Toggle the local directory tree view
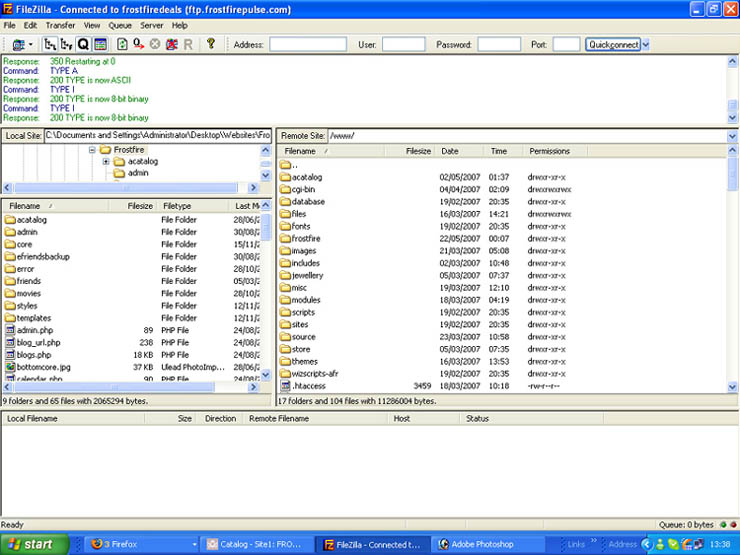Image resolution: width=740 pixels, height=555 pixels. (50, 44)
